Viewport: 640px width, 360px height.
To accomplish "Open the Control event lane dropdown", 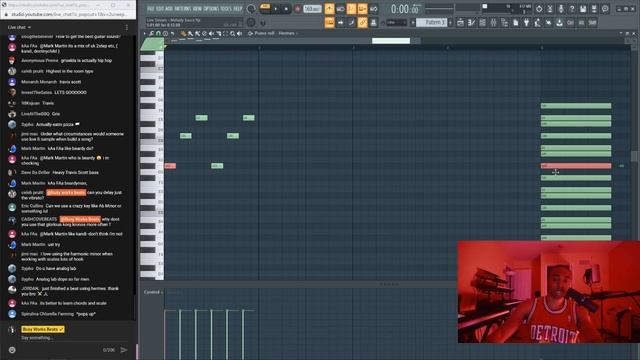I will point(153,292).
